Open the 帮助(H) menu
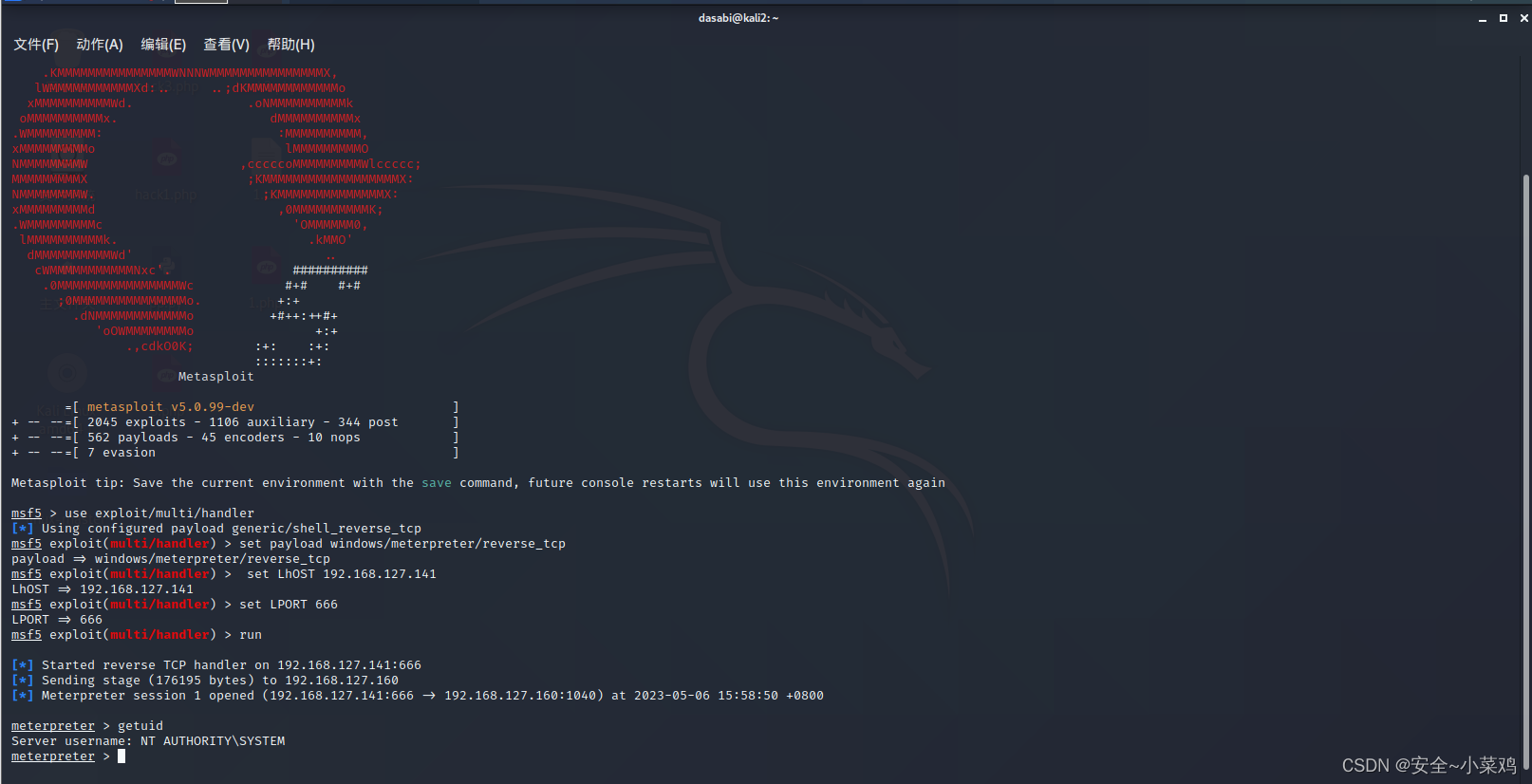Image resolution: width=1532 pixels, height=784 pixels. click(x=291, y=45)
